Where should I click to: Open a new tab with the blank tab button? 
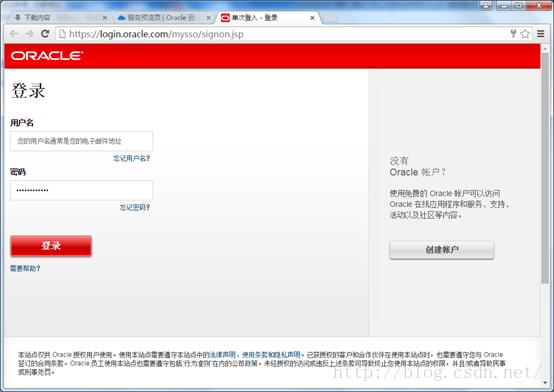(x=330, y=18)
